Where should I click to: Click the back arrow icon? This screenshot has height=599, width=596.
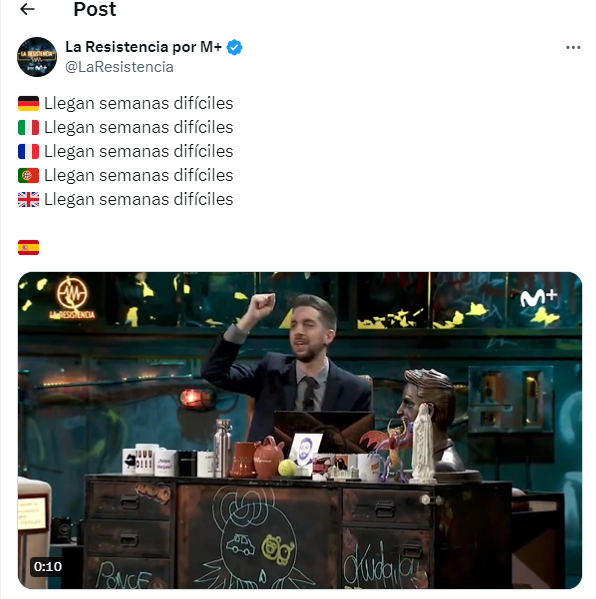point(27,9)
